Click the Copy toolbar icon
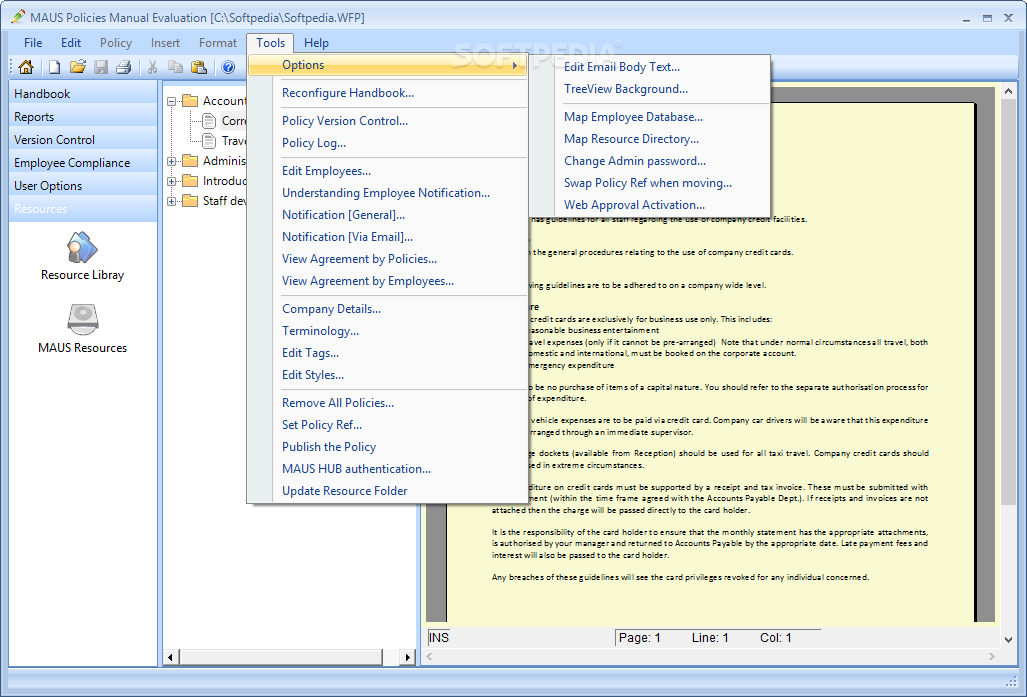1027x697 pixels. [x=176, y=67]
